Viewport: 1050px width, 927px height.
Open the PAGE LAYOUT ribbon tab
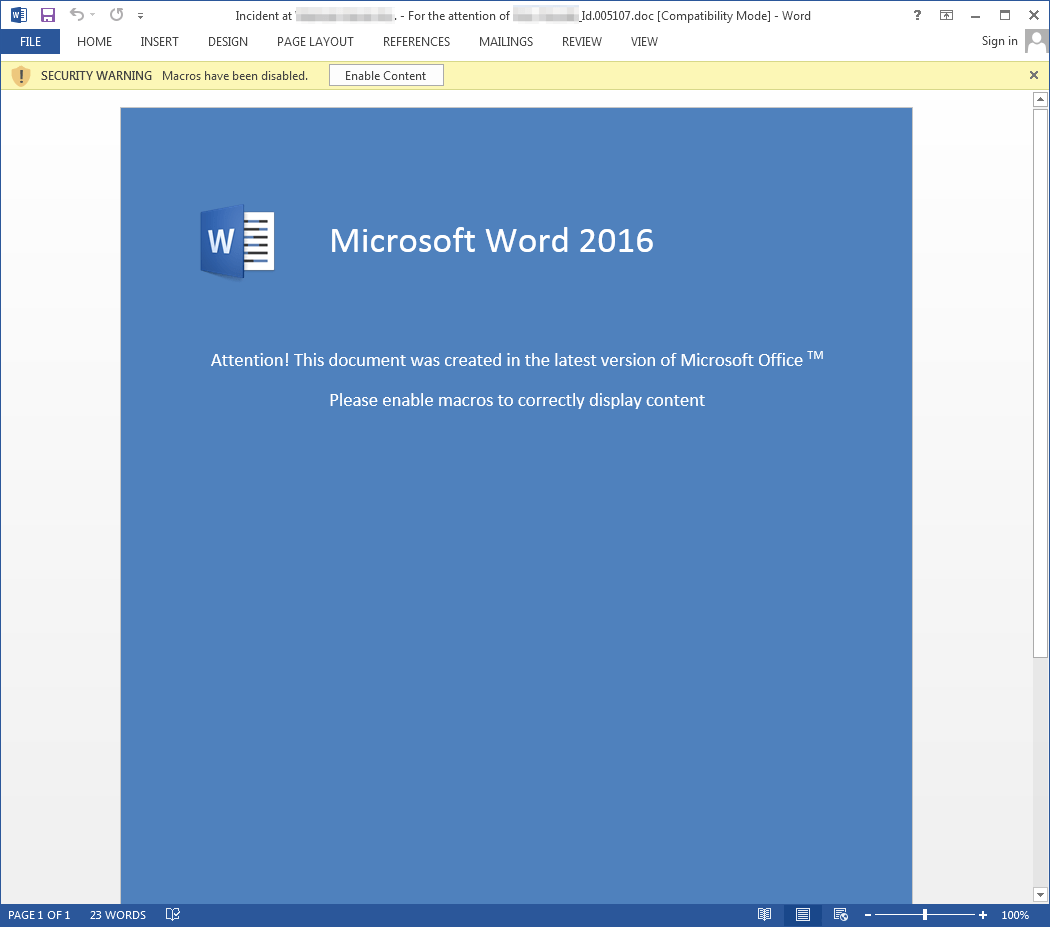tap(315, 42)
